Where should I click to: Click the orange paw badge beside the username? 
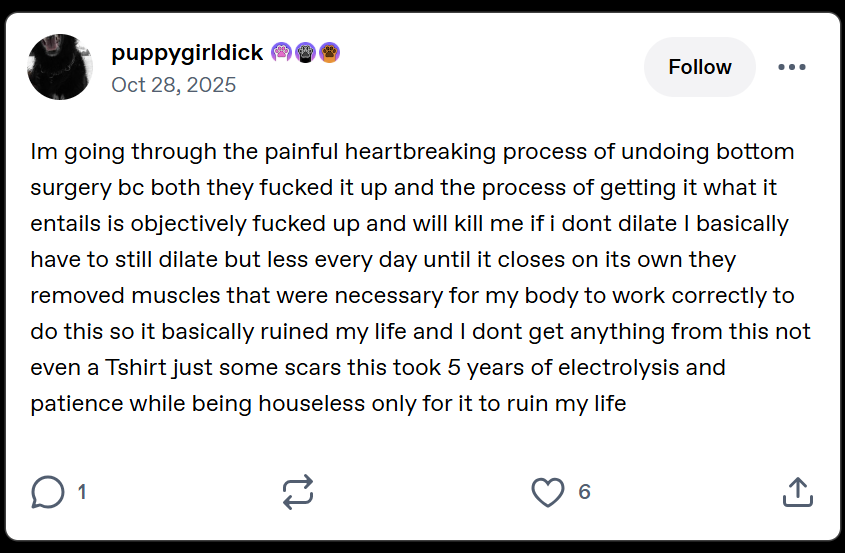tap(329, 53)
